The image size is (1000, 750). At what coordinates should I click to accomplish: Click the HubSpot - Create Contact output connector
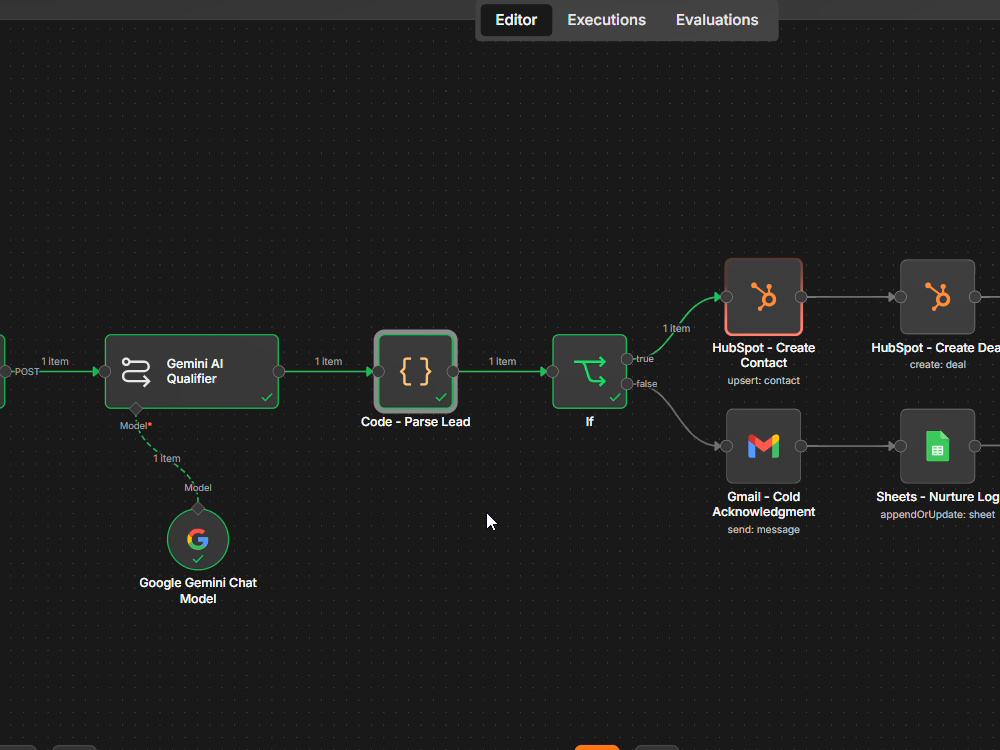[x=801, y=297]
